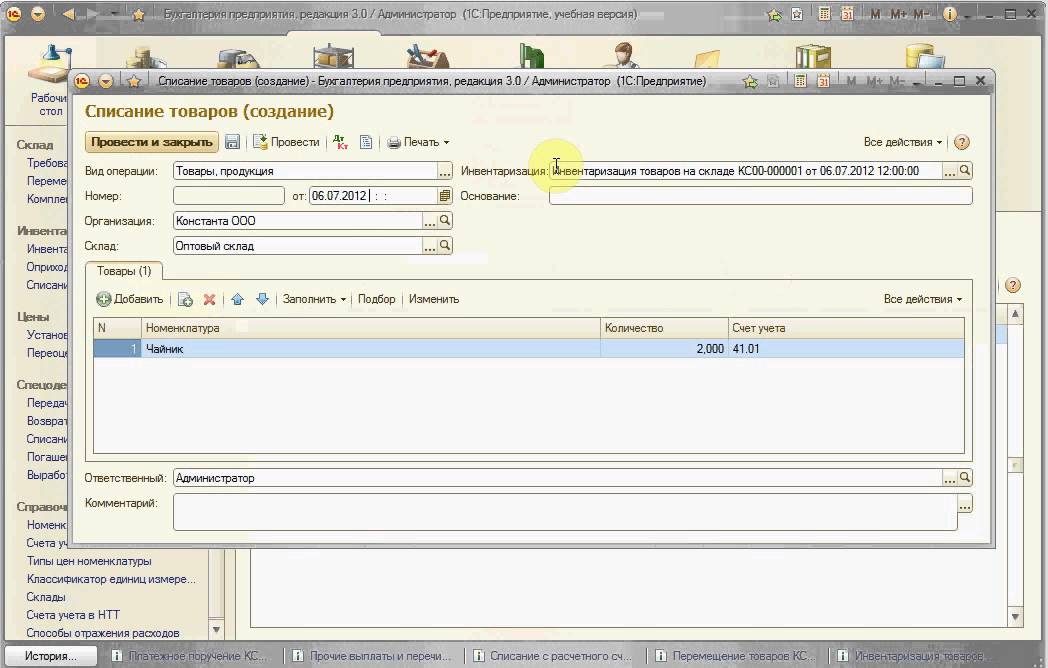Open the История button
Image resolution: width=1048 pixels, height=668 pixels.
tap(51, 656)
